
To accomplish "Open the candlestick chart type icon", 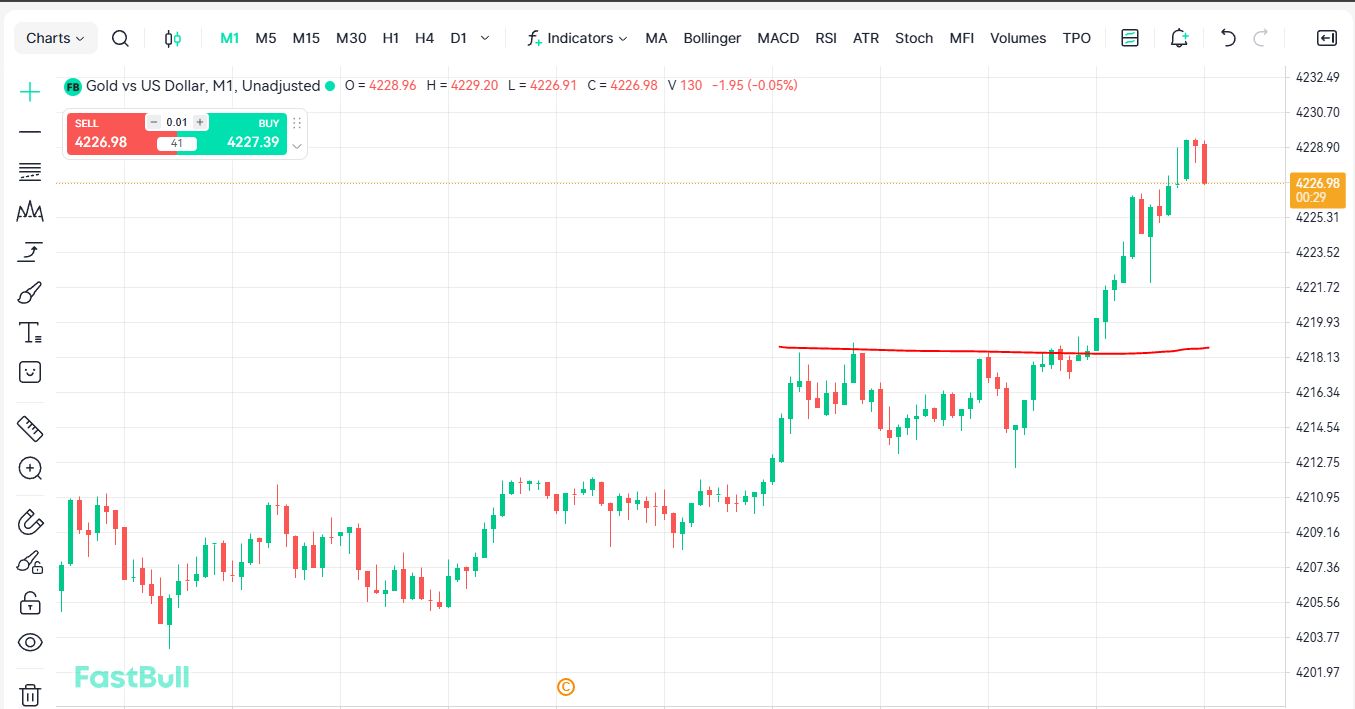I will 172,38.
